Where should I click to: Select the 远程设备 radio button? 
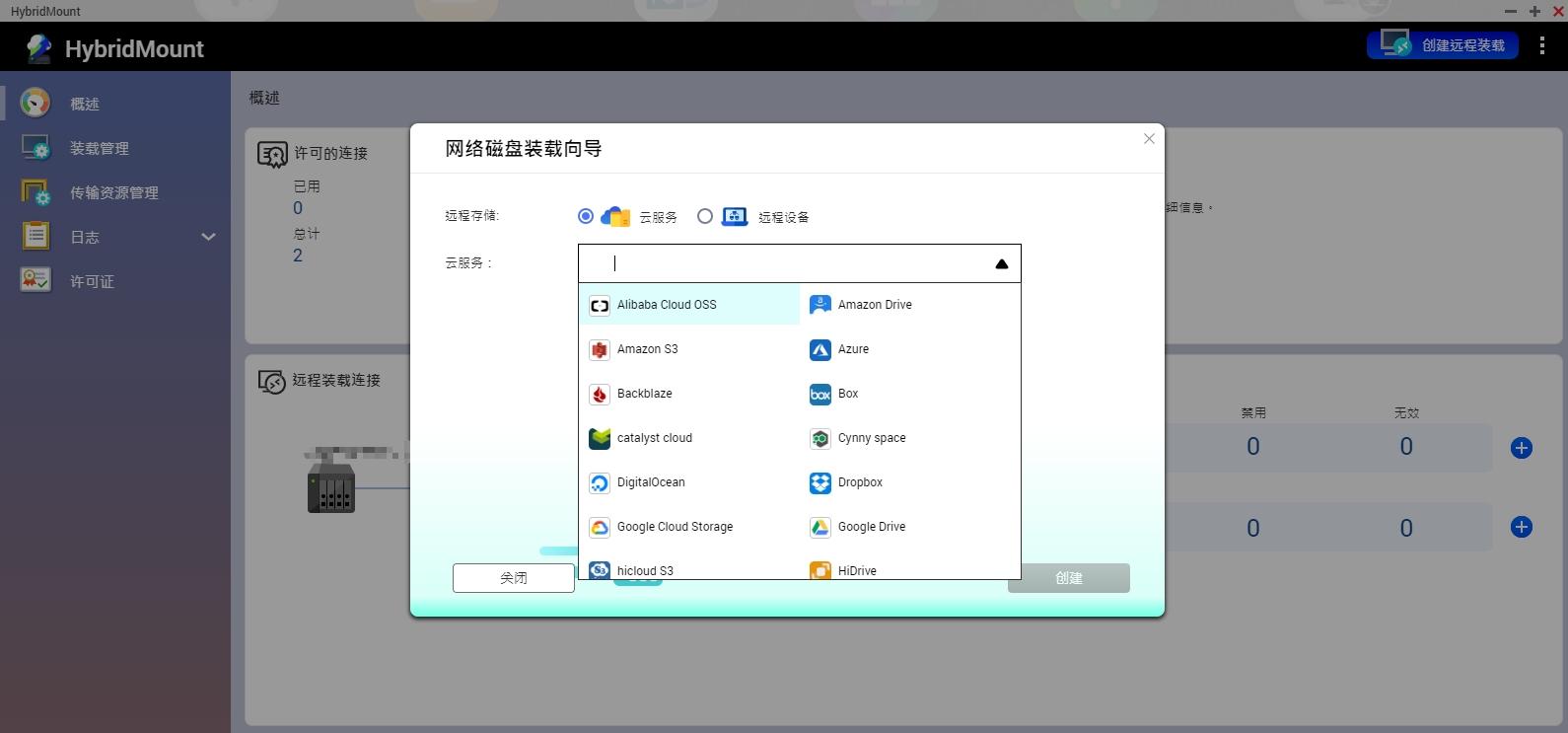[x=705, y=216]
